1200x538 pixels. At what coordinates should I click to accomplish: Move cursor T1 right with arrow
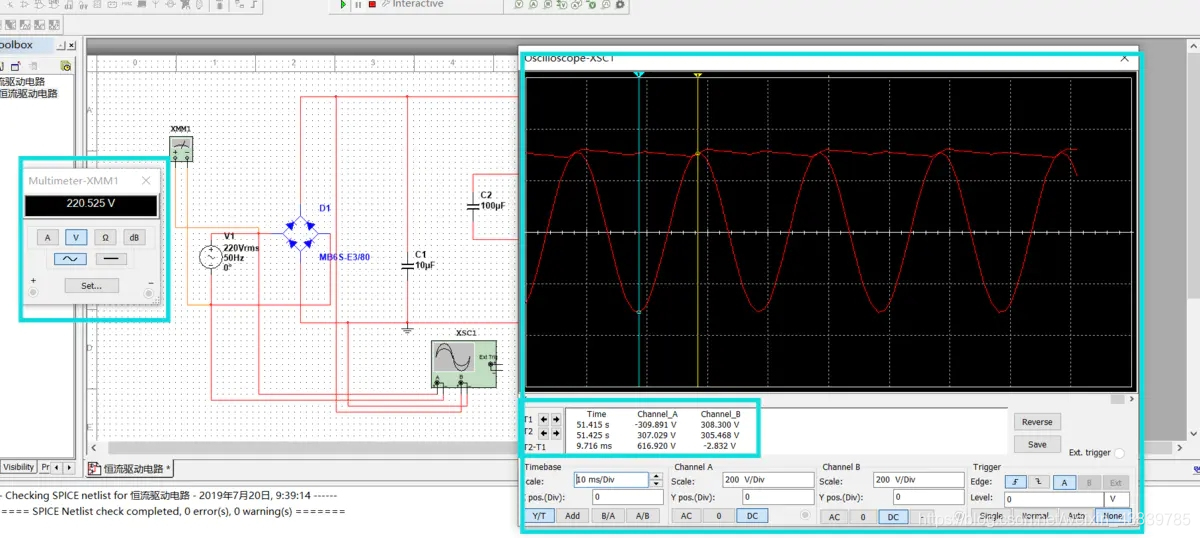pyautogui.click(x=555, y=419)
